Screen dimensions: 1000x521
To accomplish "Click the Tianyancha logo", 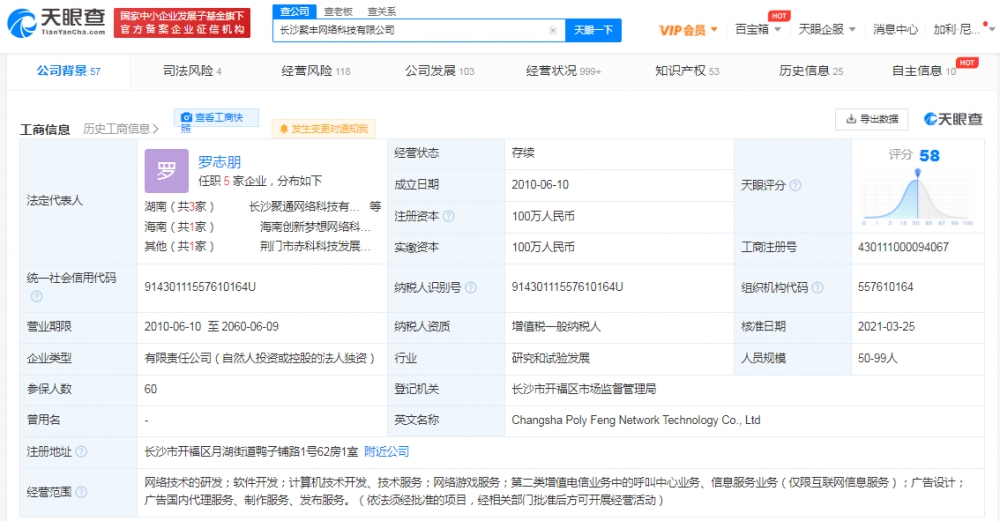I will click(x=56, y=23).
